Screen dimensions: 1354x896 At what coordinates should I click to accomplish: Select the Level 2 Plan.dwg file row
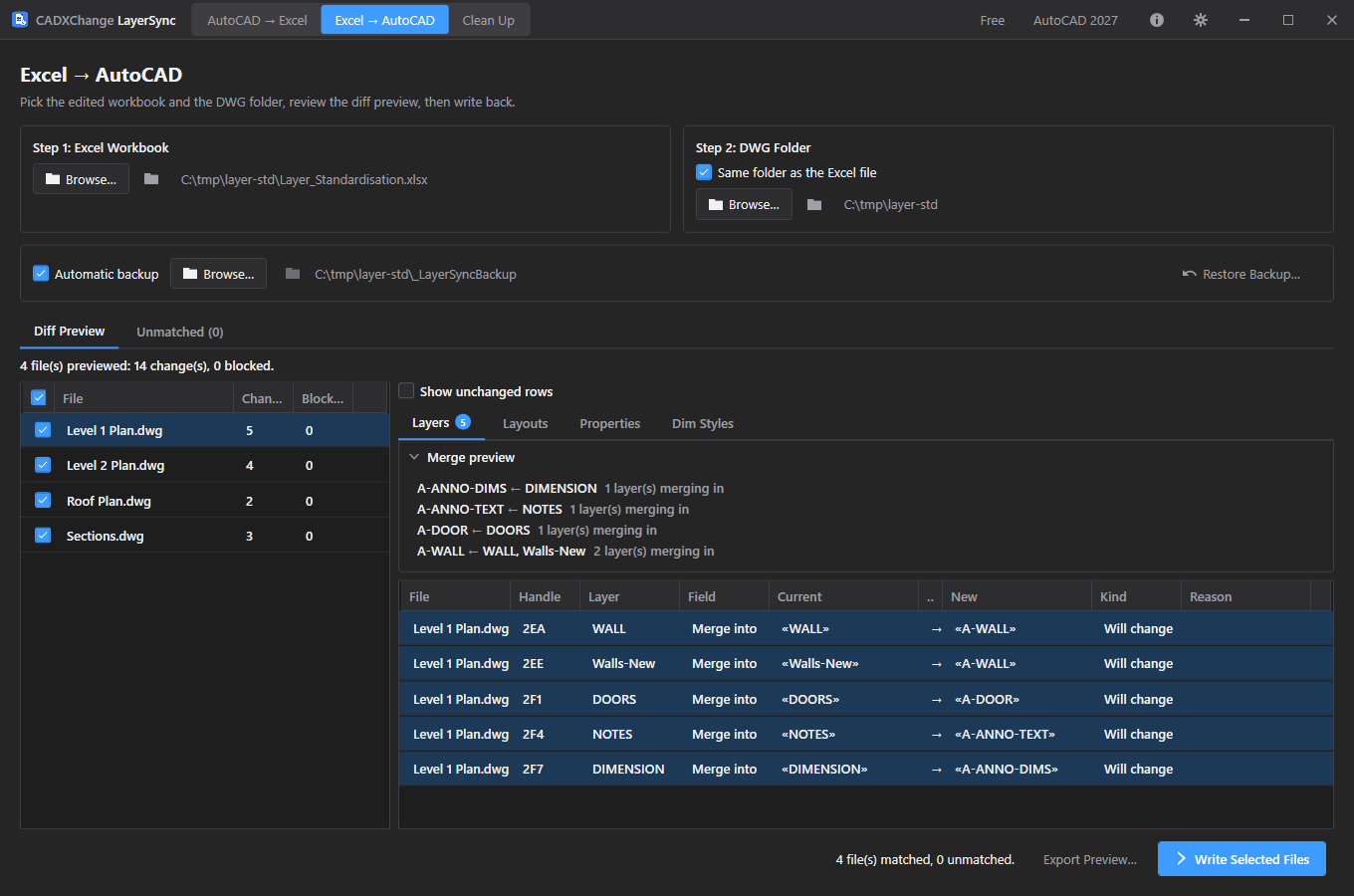pos(205,465)
